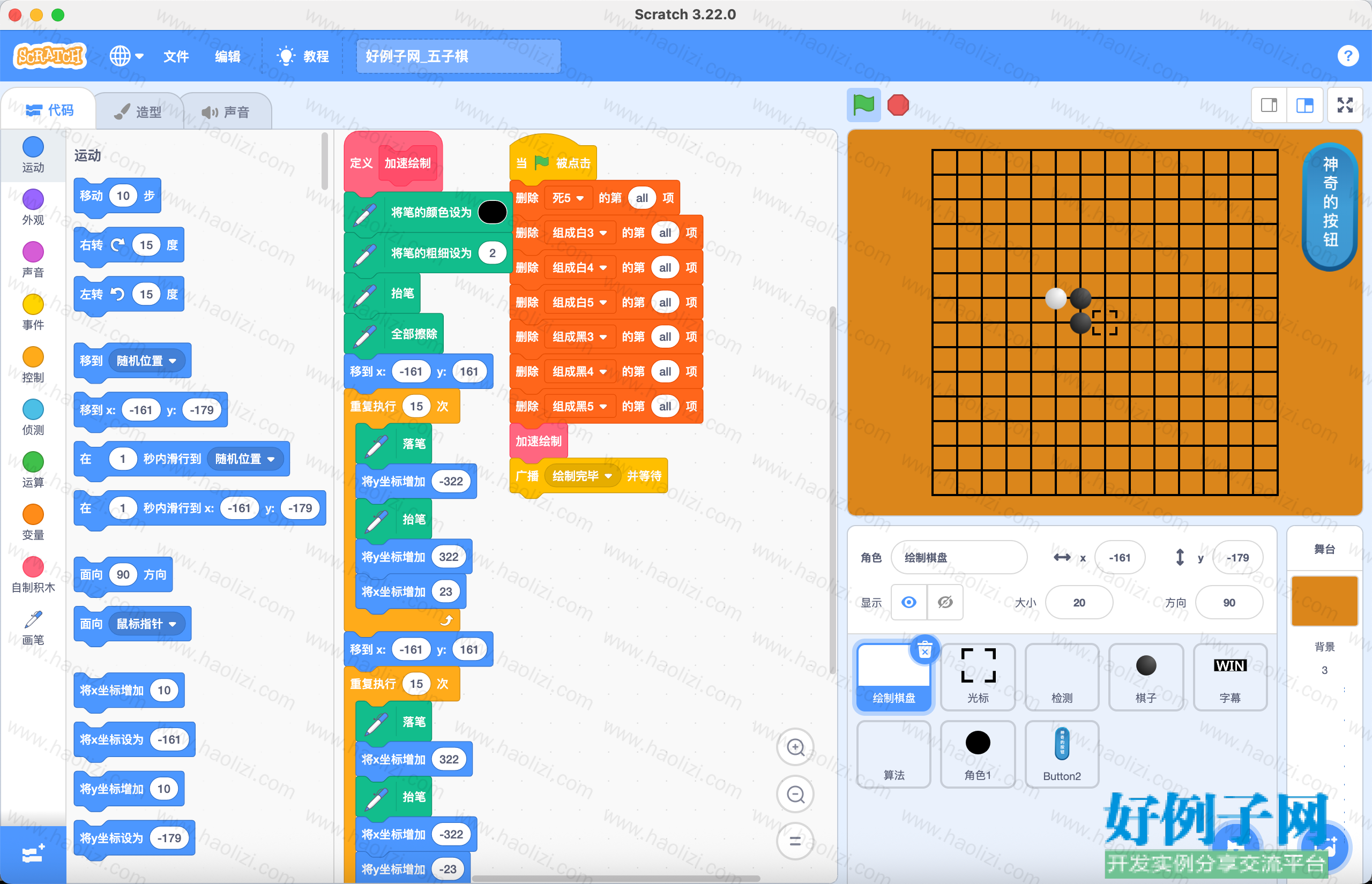This screenshot has width=1372, height=884.
Task: Switch to large stage layout
Action: [x=1305, y=105]
